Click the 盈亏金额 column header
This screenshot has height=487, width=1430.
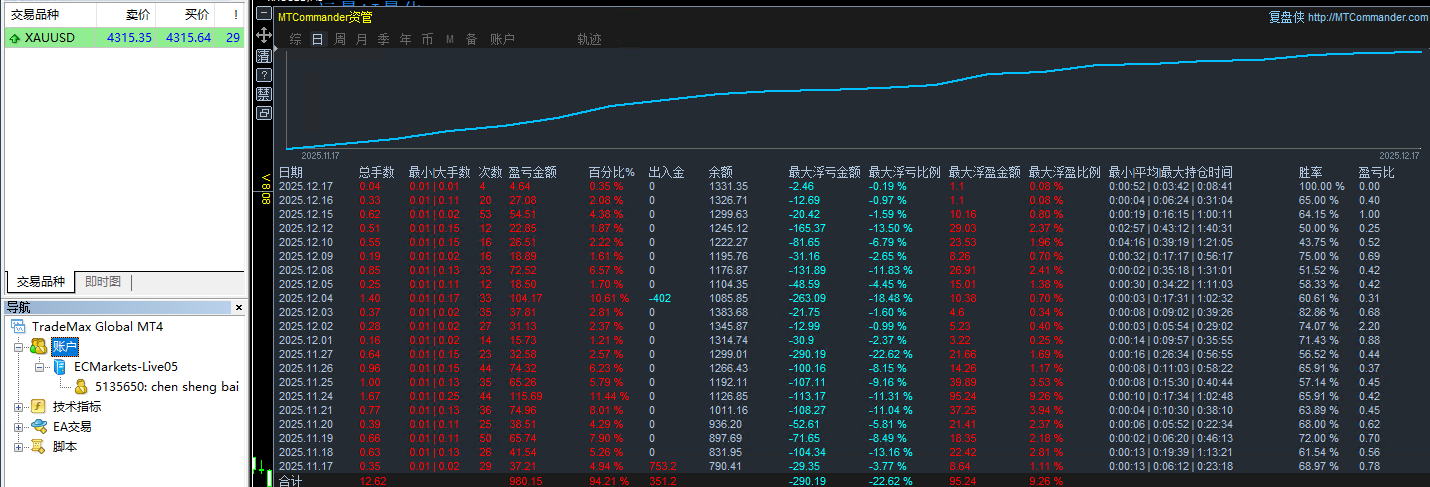[x=533, y=172]
